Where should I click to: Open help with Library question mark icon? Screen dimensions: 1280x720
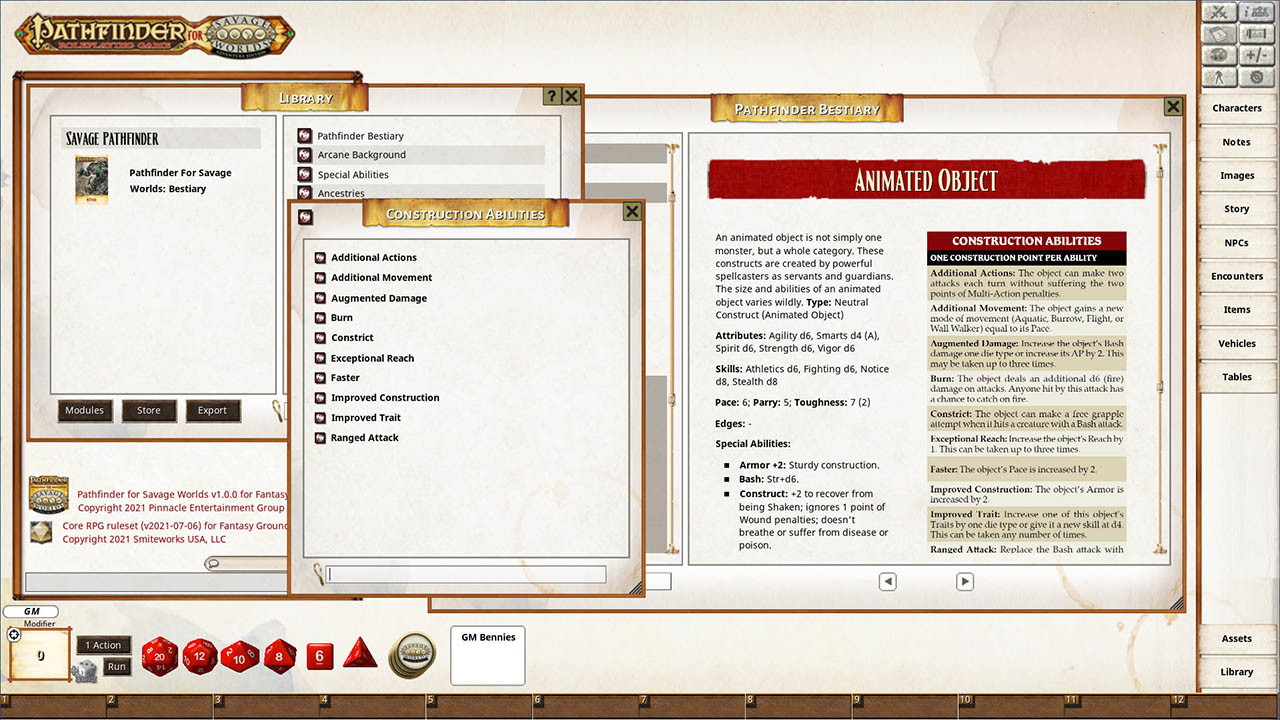coord(551,96)
